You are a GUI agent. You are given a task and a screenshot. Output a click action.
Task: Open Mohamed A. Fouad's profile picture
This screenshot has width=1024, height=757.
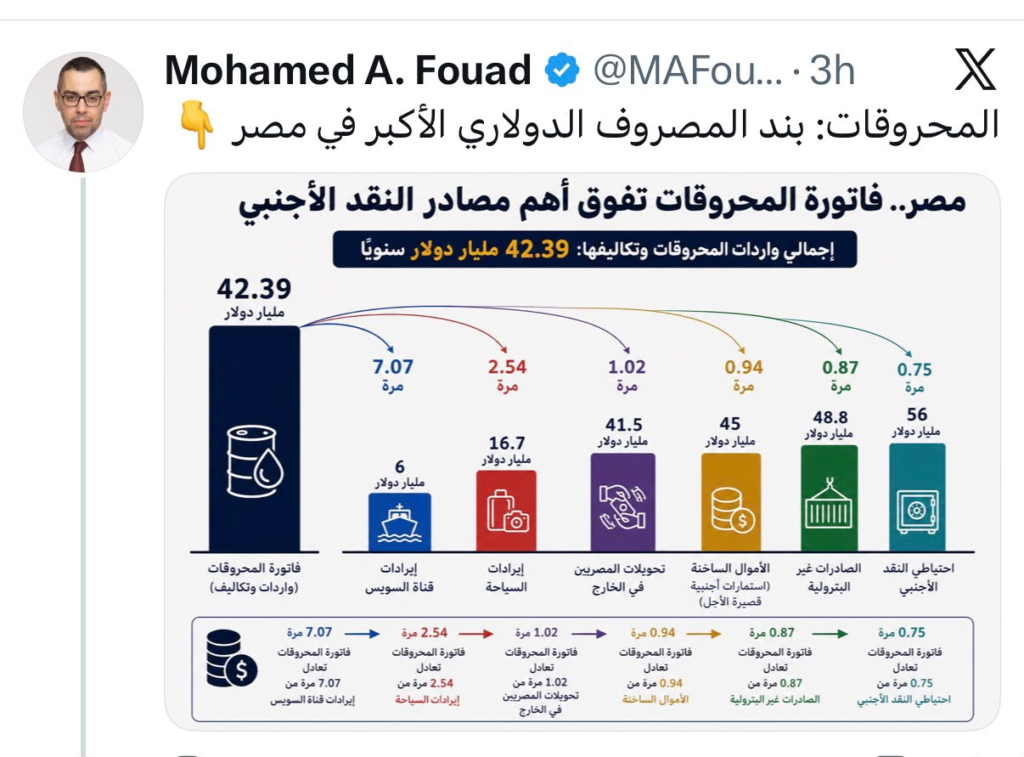point(83,112)
